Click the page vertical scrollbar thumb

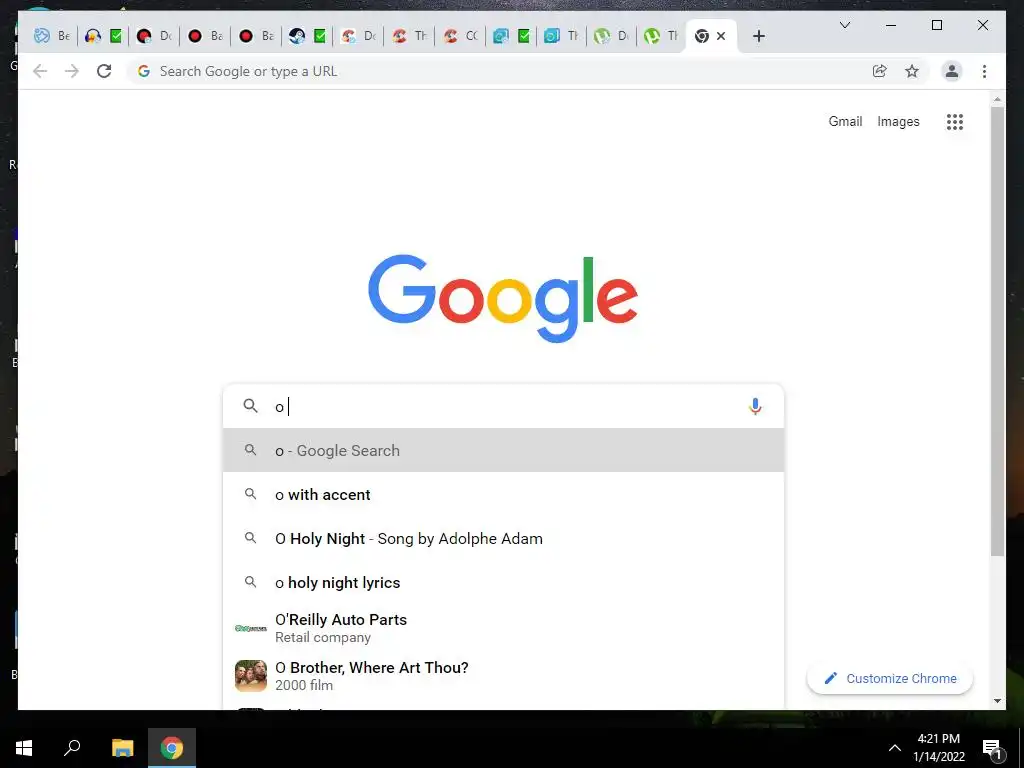(997, 331)
